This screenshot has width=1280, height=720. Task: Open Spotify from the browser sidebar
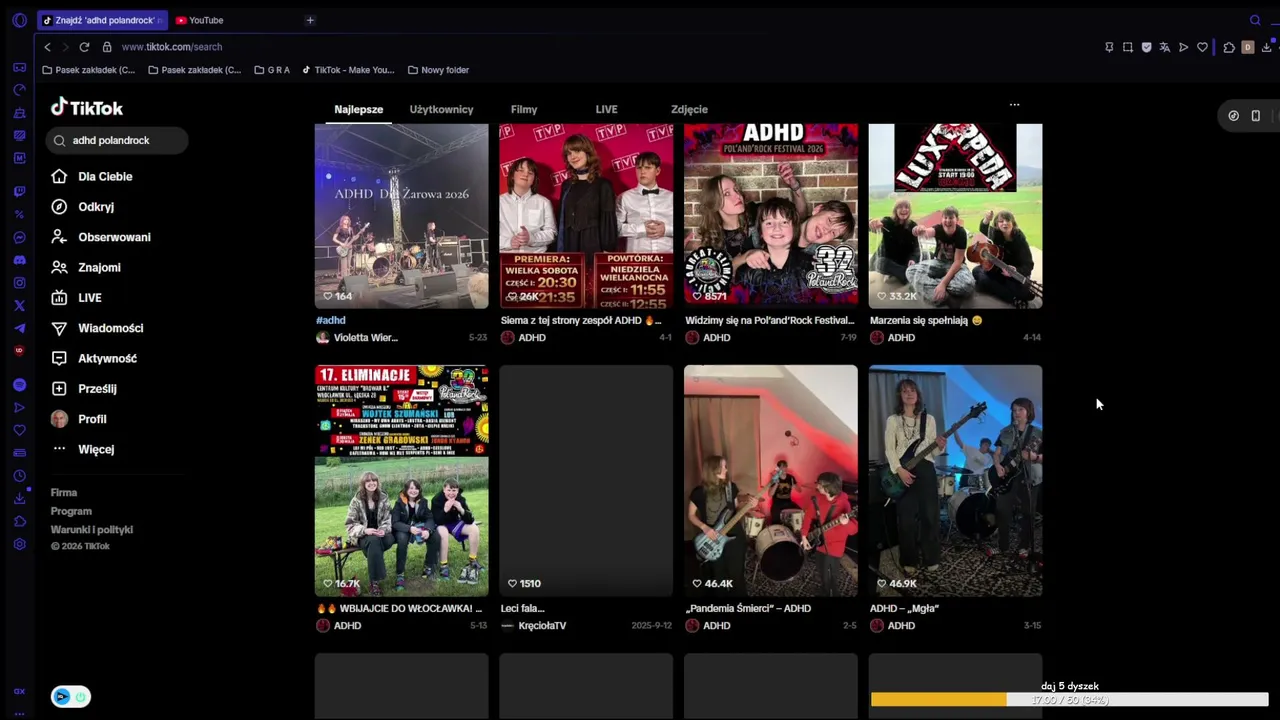click(x=19, y=385)
